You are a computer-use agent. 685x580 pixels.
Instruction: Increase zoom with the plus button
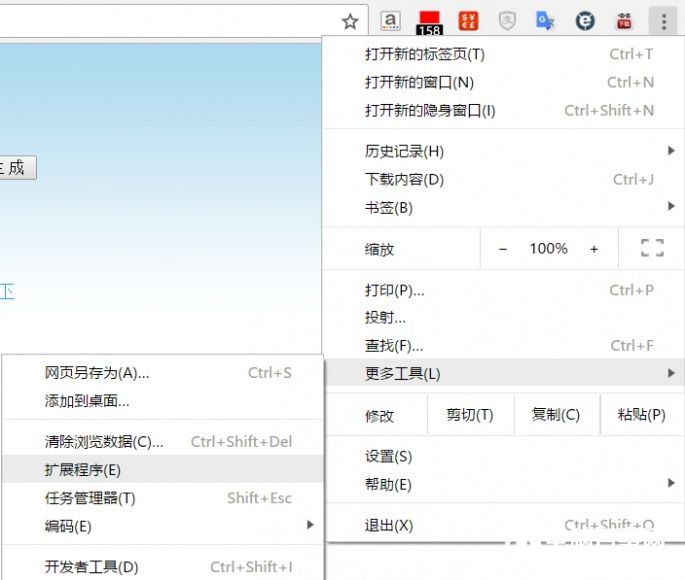(x=594, y=249)
